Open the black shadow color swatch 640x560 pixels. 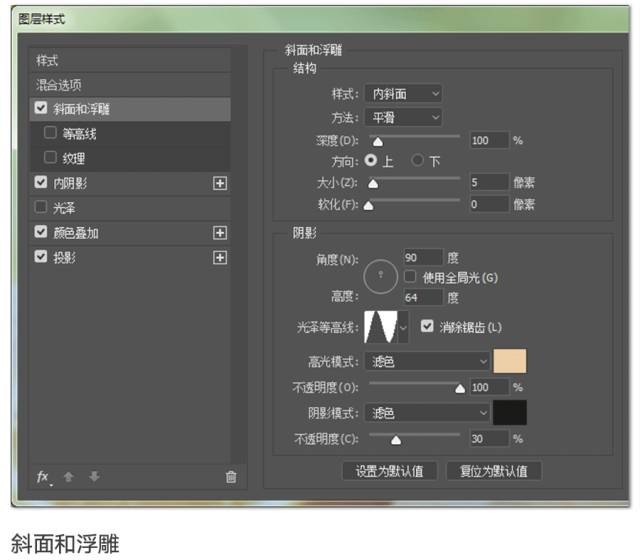[x=510, y=413]
